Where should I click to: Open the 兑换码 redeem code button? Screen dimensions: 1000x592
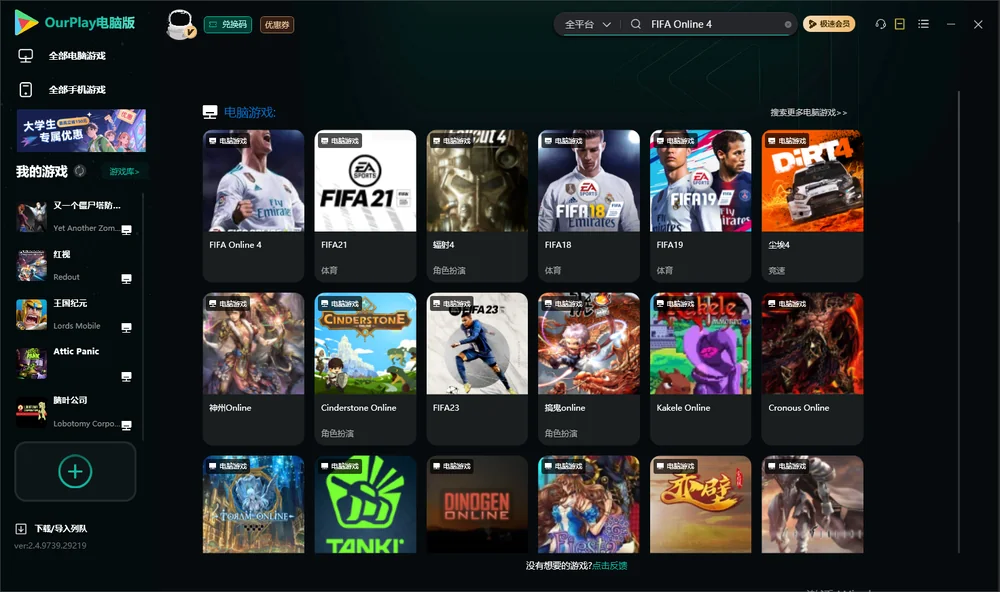click(228, 24)
